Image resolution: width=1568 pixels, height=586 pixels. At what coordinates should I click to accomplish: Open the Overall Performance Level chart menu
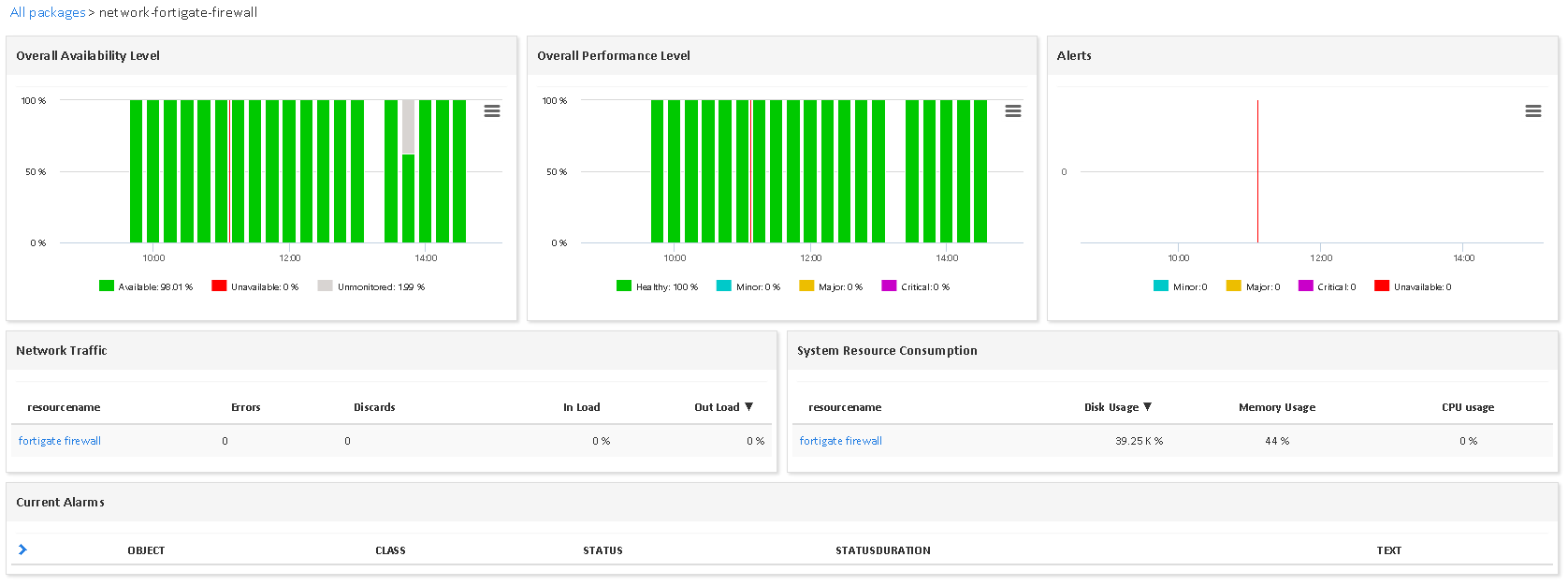1012,110
